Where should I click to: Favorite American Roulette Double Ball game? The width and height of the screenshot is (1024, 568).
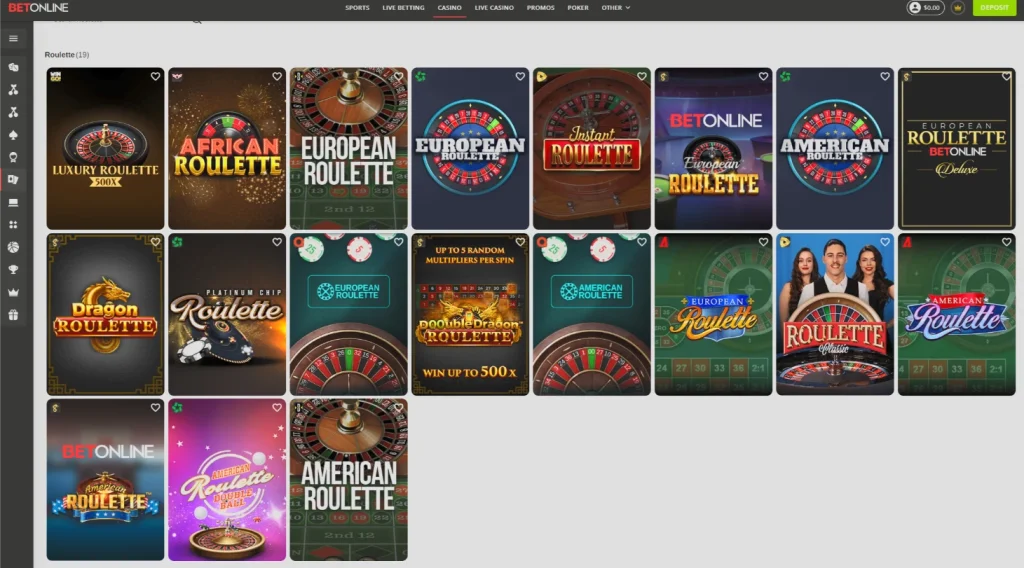277,408
